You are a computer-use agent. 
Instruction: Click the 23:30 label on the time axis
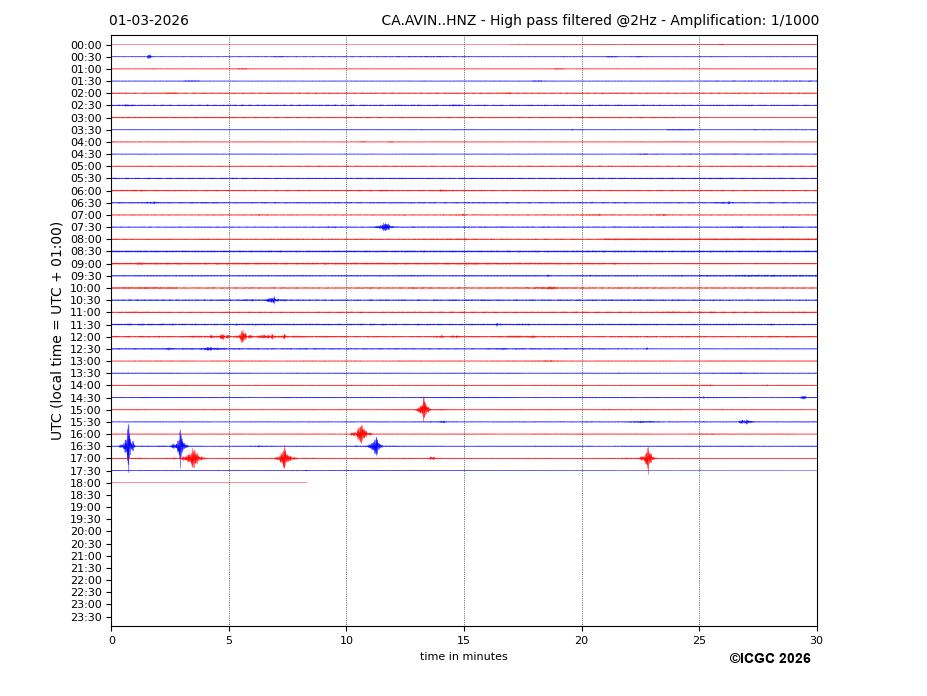(x=85, y=617)
